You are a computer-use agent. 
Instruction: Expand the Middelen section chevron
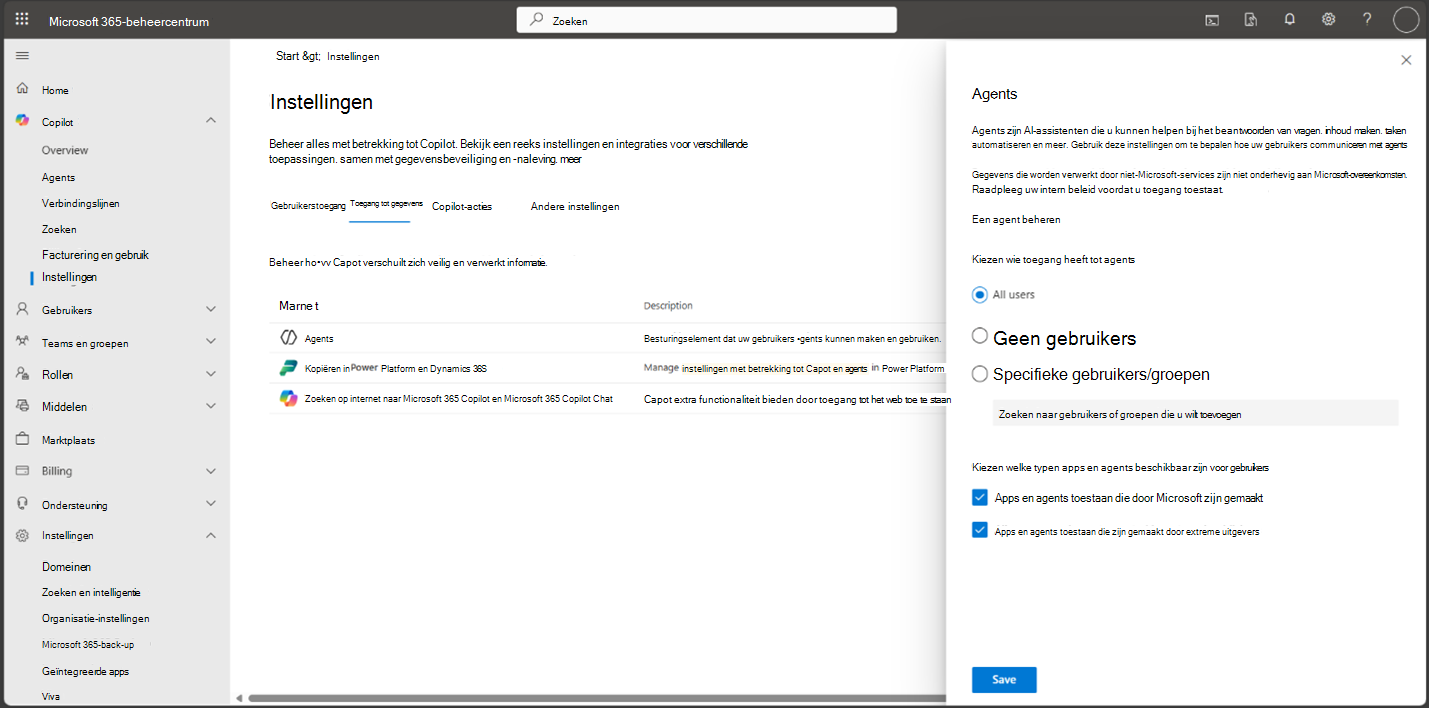211,406
